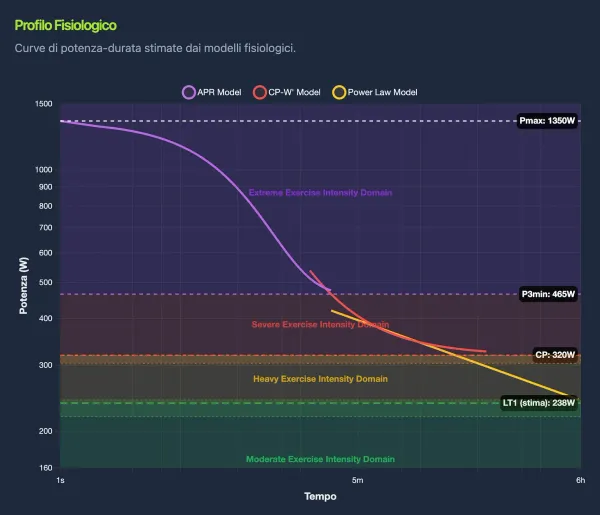Image resolution: width=600 pixels, height=515 pixels.
Task: Select the P3min: 465W annotation label
Action: [548, 294]
